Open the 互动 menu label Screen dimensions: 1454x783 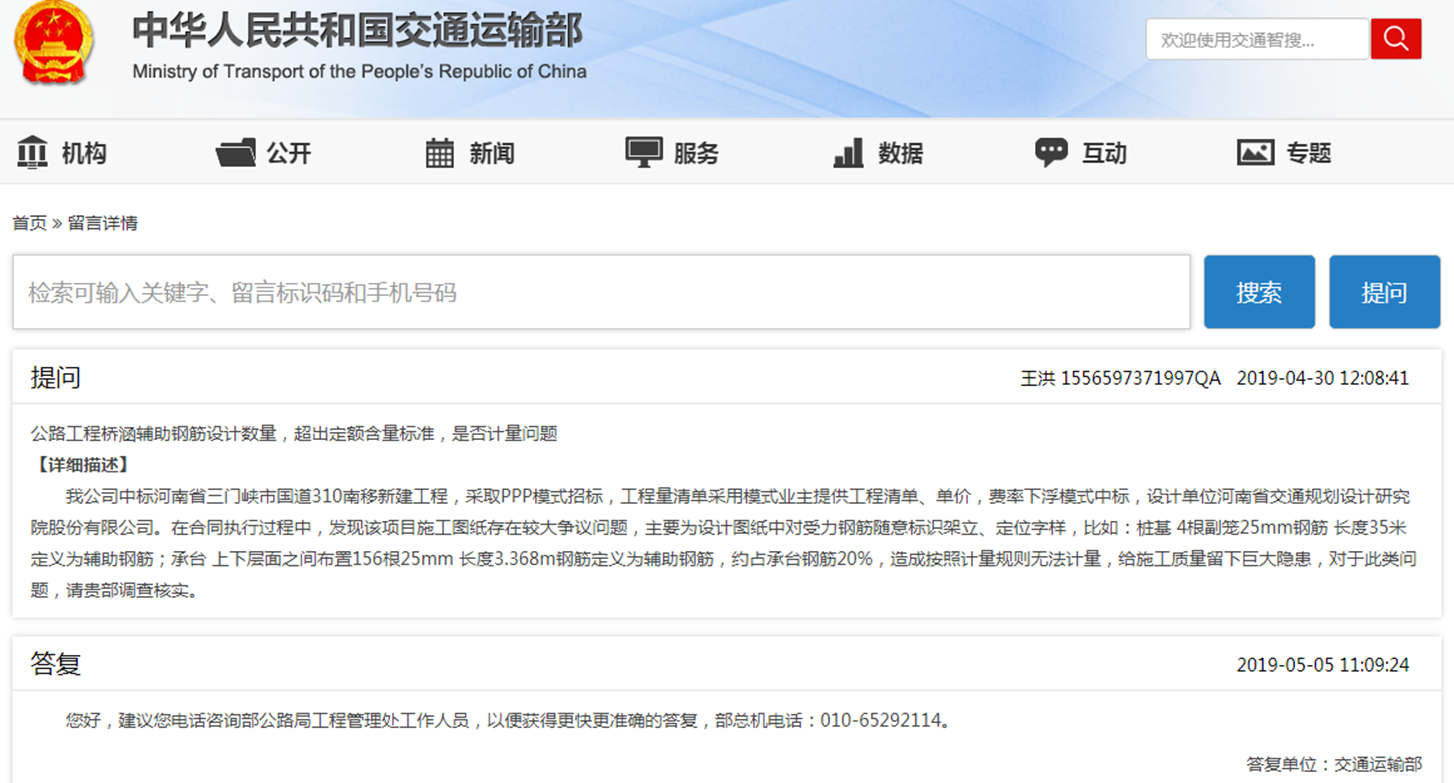pyautogui.click(x=1104, y=153)
